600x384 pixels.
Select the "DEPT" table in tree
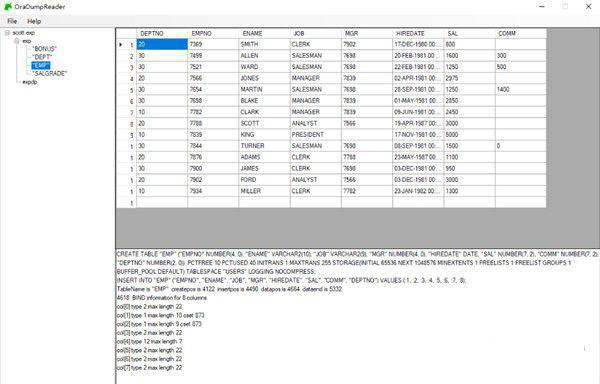[x=42, y=57]
